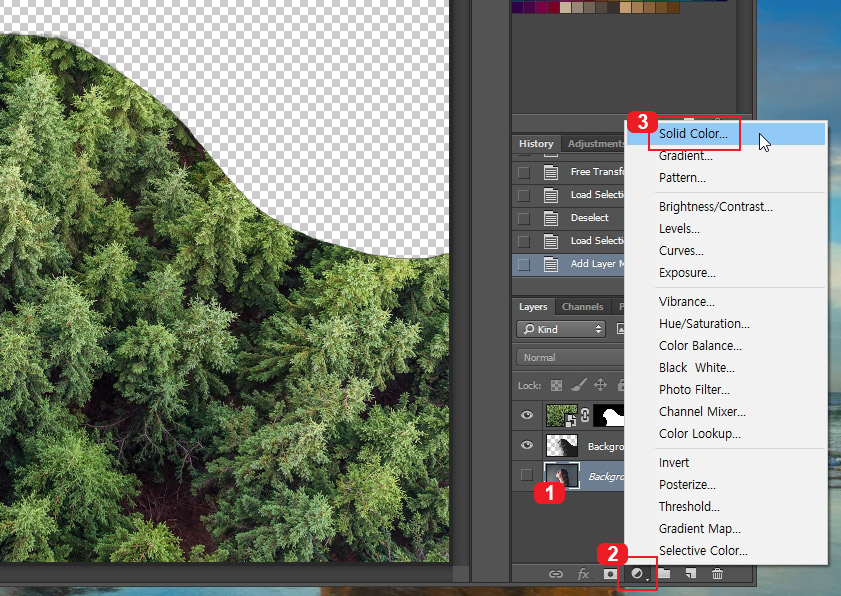841x596 pixels.
Task: Click the link layers icon
Action: click(556, 574)
